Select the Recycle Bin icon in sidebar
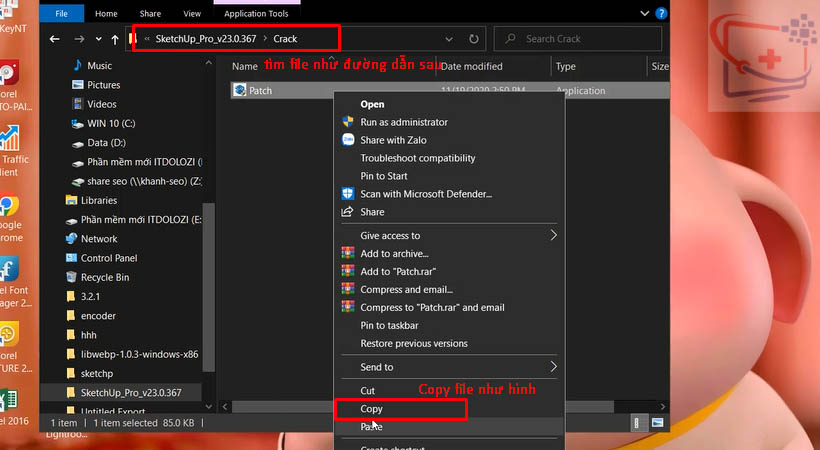 [71, 277]
